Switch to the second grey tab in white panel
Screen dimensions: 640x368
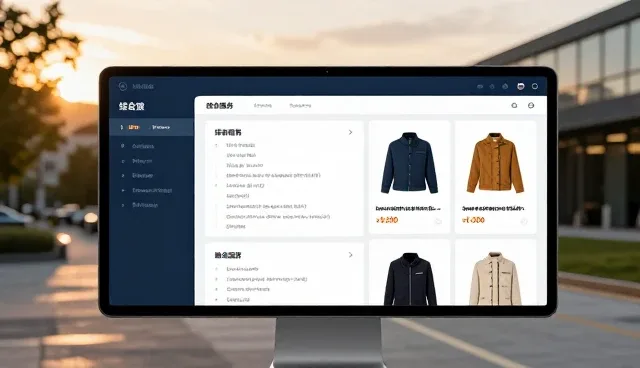[x=262, y=106]
